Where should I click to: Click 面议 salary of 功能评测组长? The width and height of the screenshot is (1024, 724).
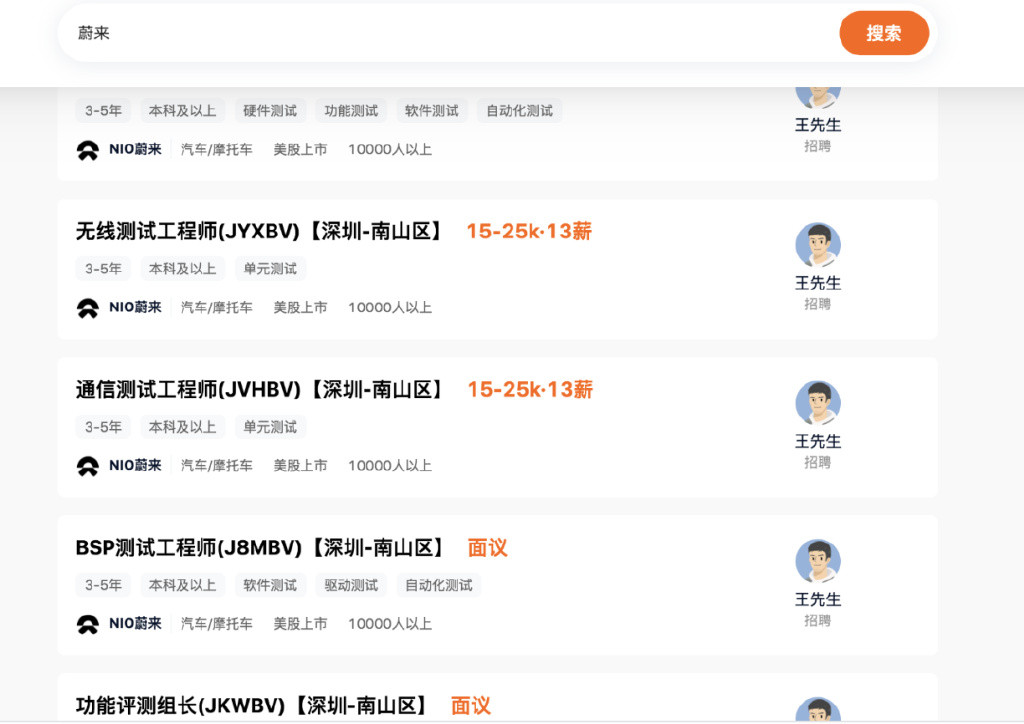(x=471, y=706)
